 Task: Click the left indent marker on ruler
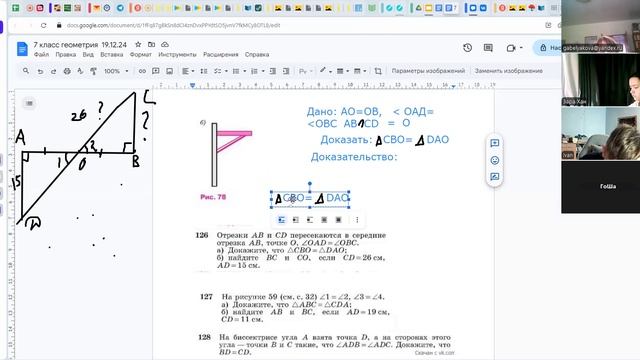click(x=192, y=85)
